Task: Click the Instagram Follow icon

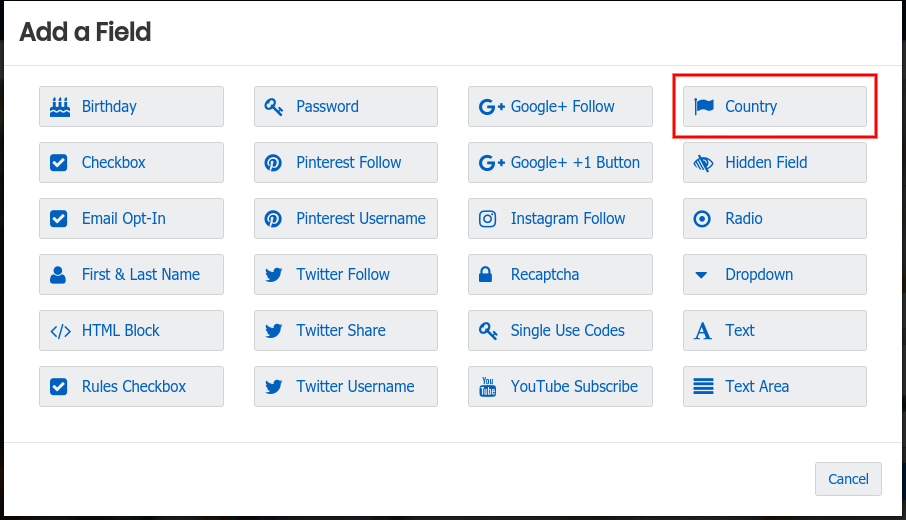Action: pyautogui.click(x=488, y=218)
